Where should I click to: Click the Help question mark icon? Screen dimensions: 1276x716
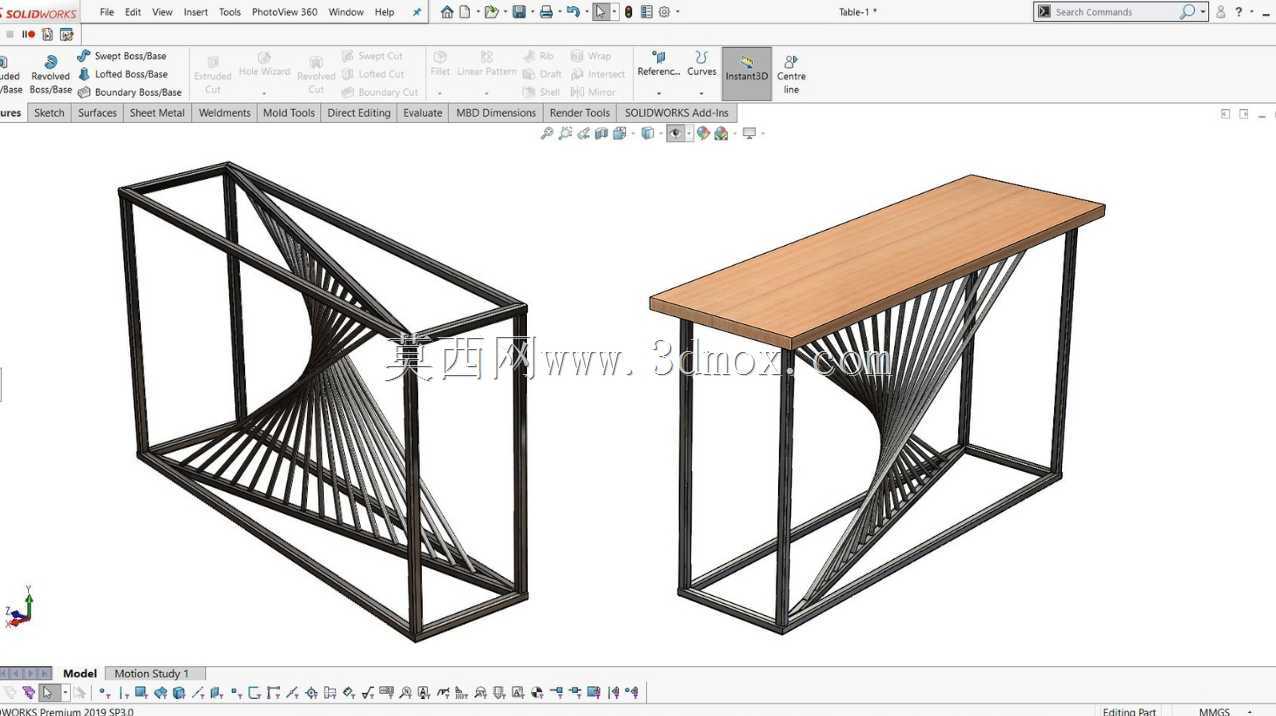tap(1239, 12)
